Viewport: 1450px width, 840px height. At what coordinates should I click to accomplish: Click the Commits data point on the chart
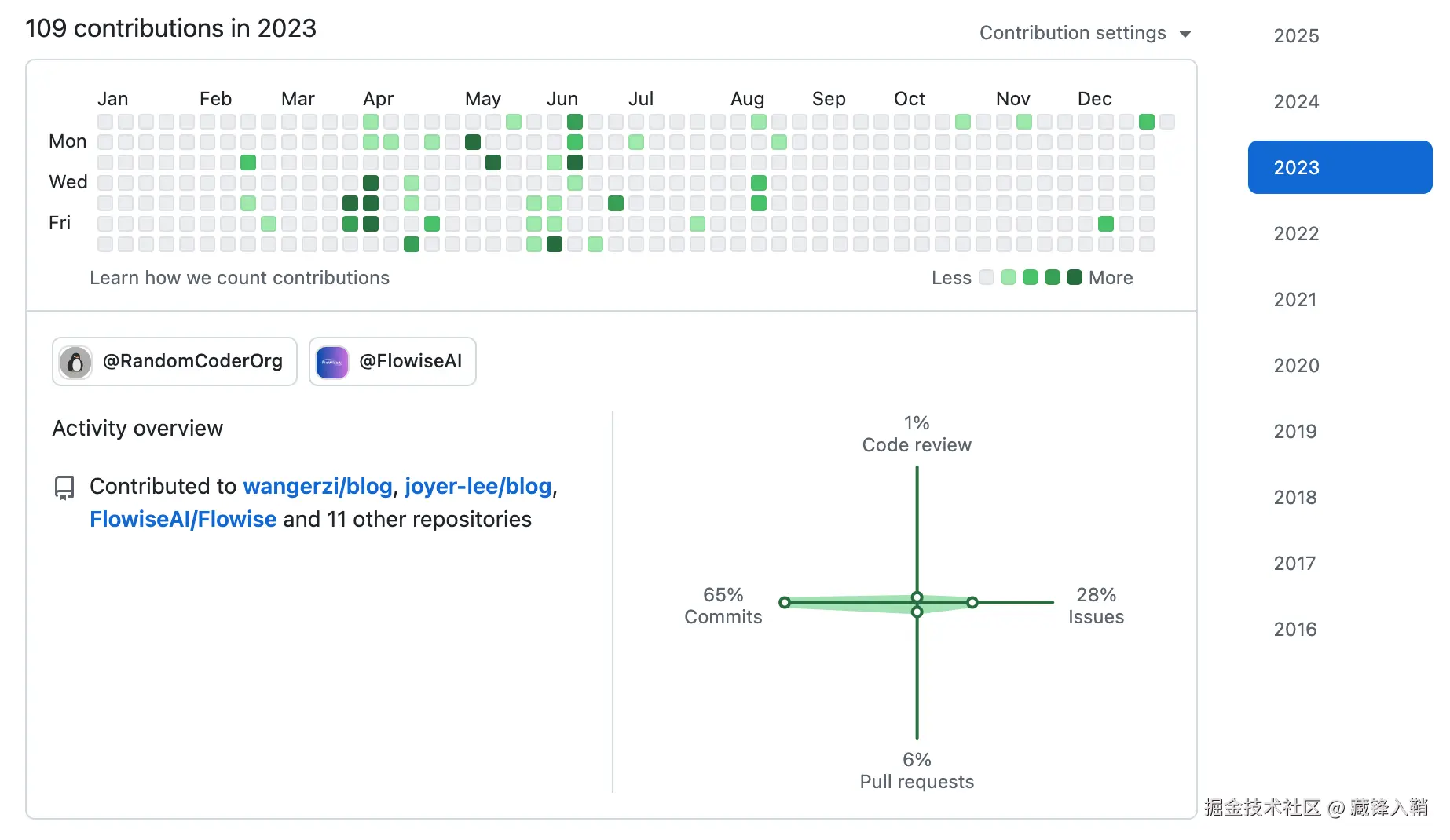(x=785, y=602)
